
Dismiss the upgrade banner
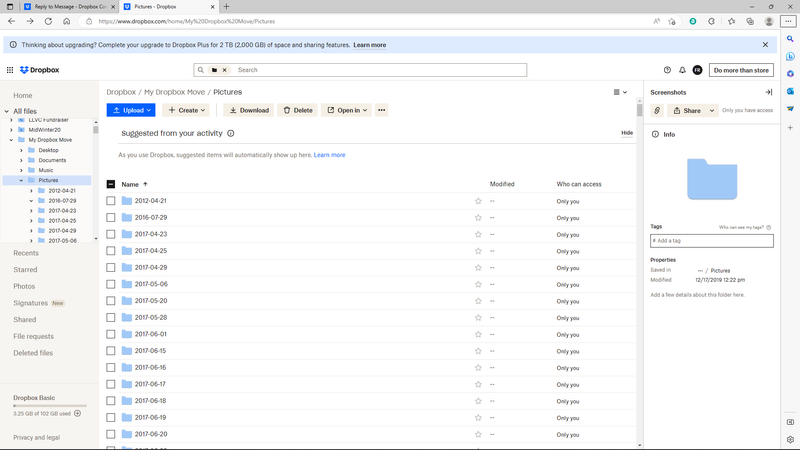pos(765,45)
